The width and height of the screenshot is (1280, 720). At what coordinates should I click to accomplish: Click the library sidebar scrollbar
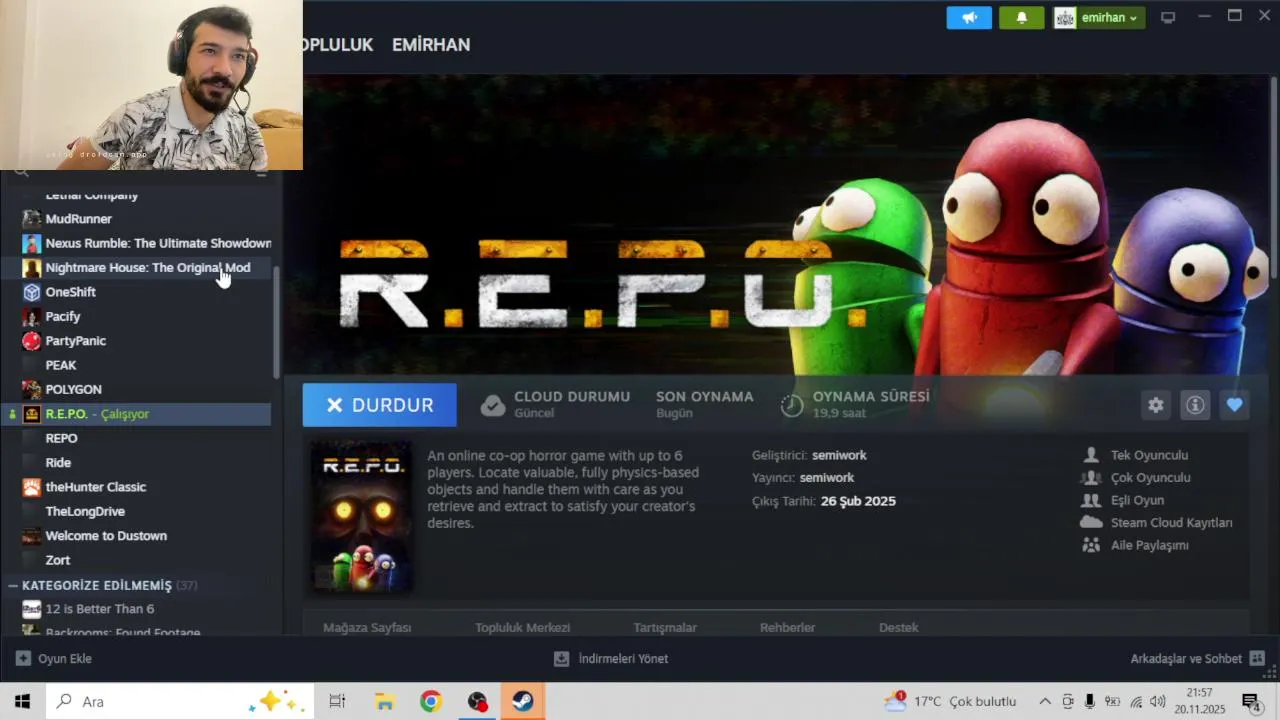(277, 322)
